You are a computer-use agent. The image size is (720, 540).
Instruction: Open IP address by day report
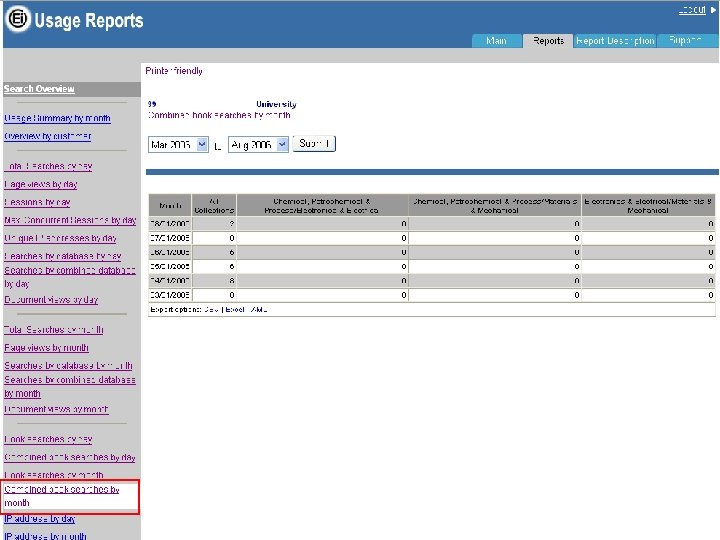(39, 519)
